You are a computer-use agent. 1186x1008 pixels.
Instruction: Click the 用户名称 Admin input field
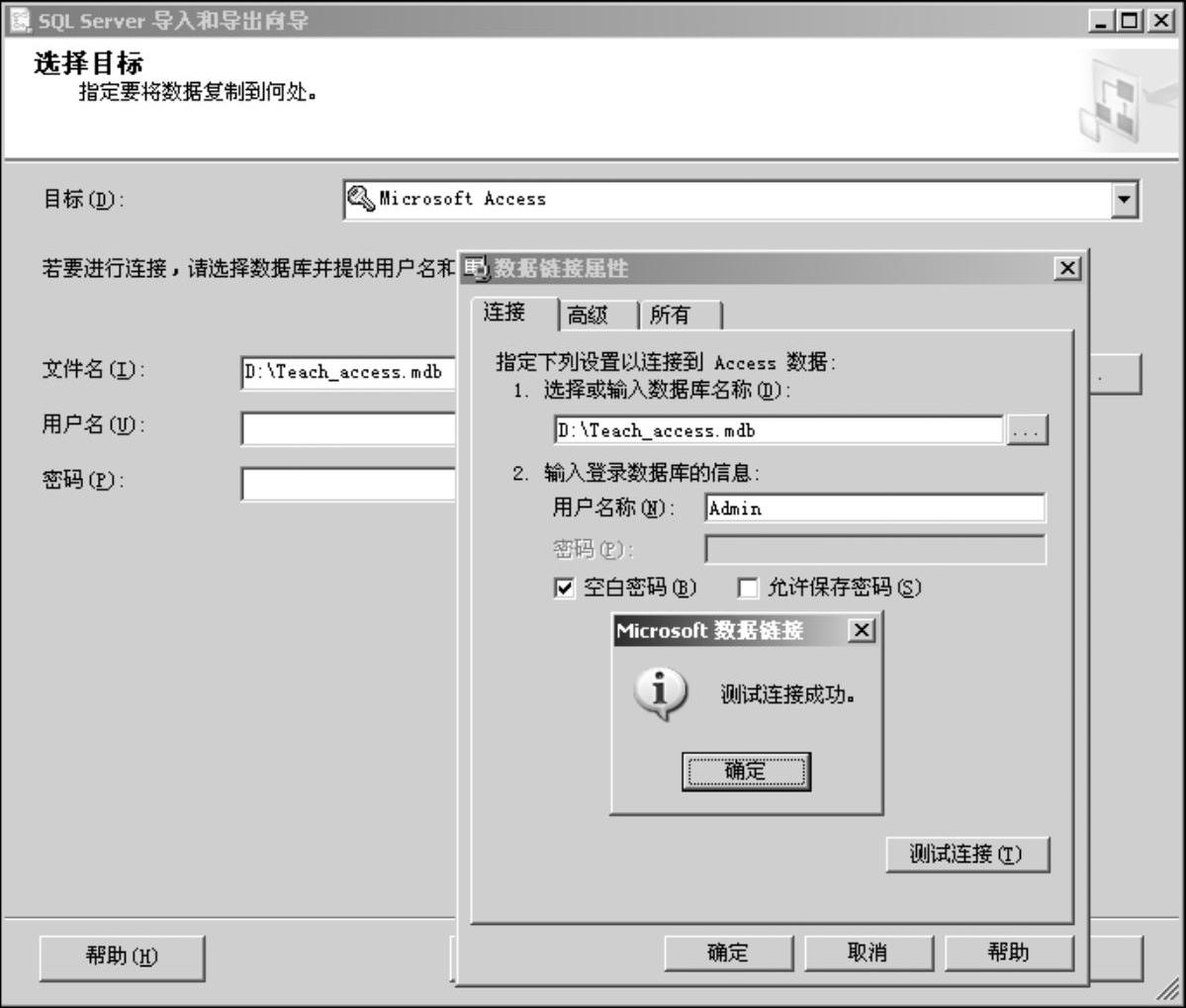(875, 508)
